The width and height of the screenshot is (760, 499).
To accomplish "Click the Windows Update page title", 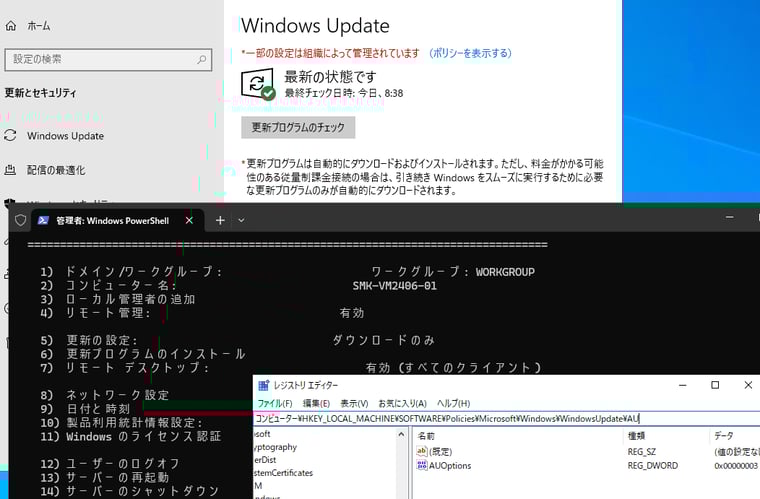I will [315, 26].
